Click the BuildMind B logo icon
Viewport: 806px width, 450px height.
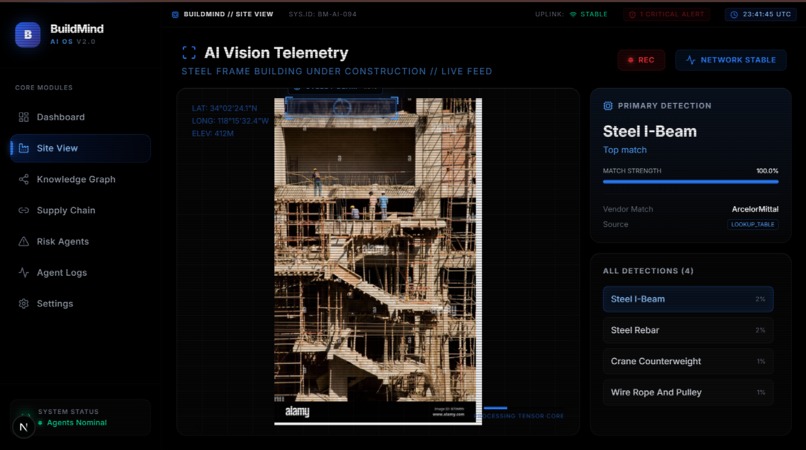[28, 35]
